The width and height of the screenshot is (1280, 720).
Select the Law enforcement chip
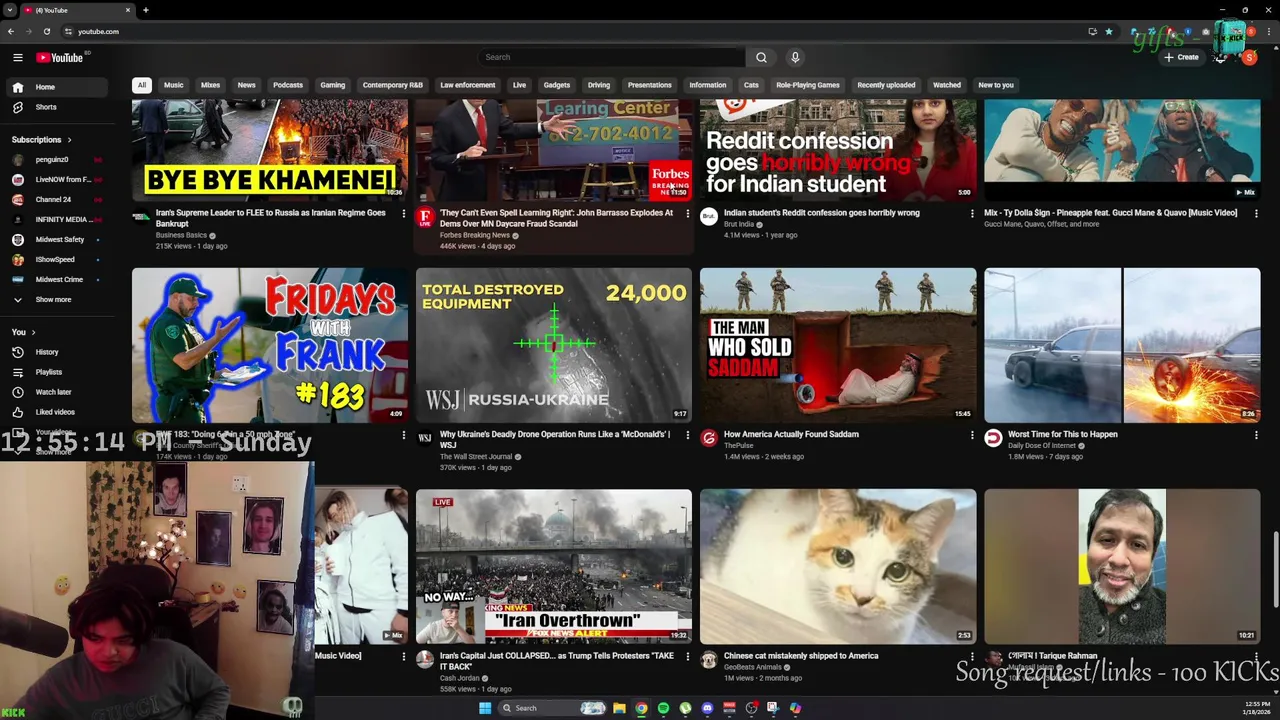468,85
